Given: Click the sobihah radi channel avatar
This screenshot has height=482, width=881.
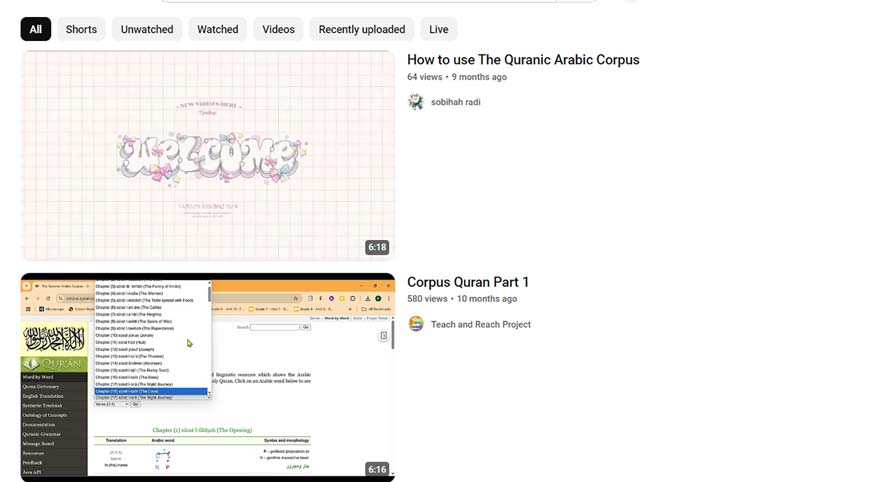Looking at the screenshot, I should coord(416,102).
